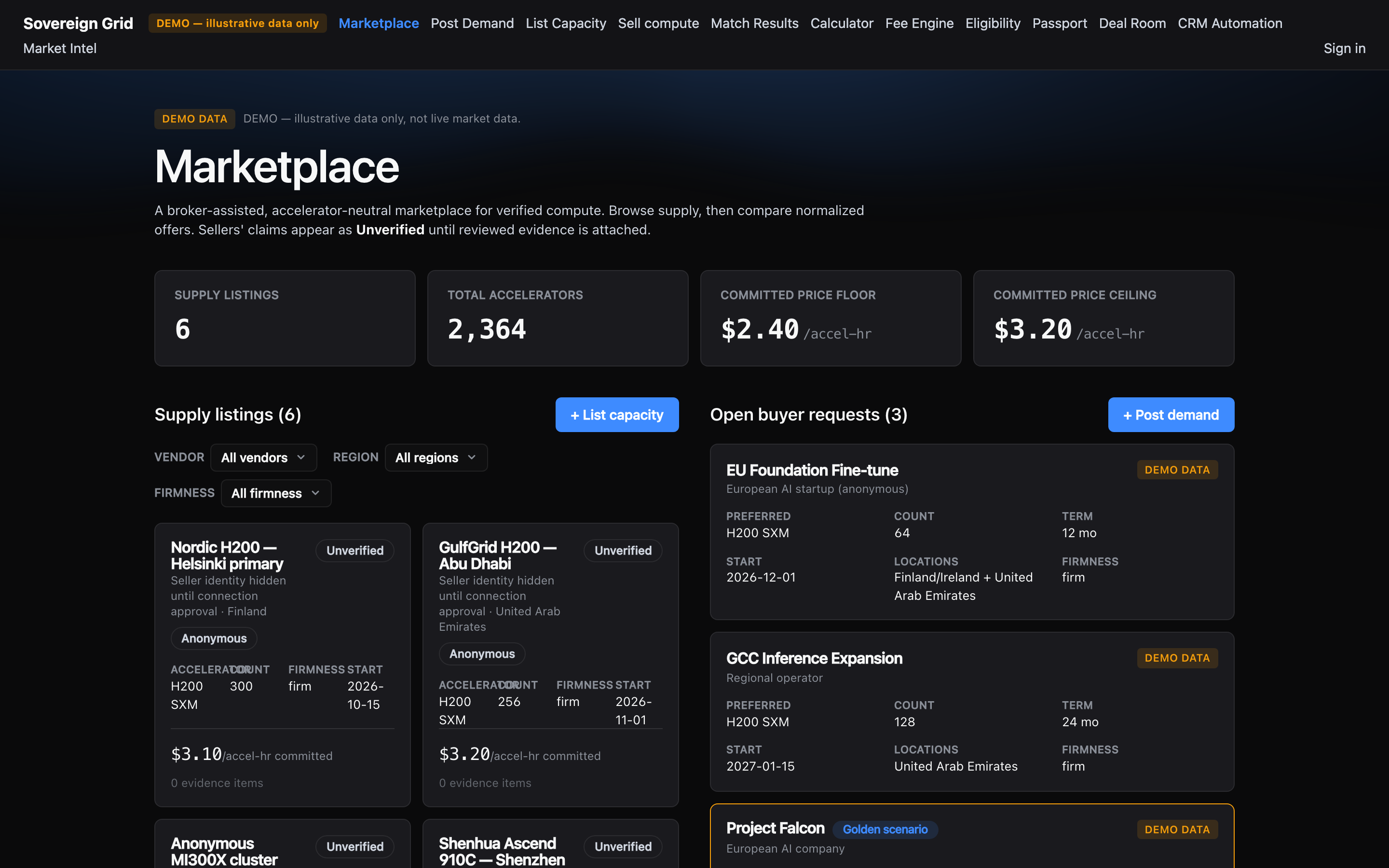Viewport: 1389px width, 868px height.
Task: Click European AI startup (anonymous) subtitle
Action: [x=817, y=489]
